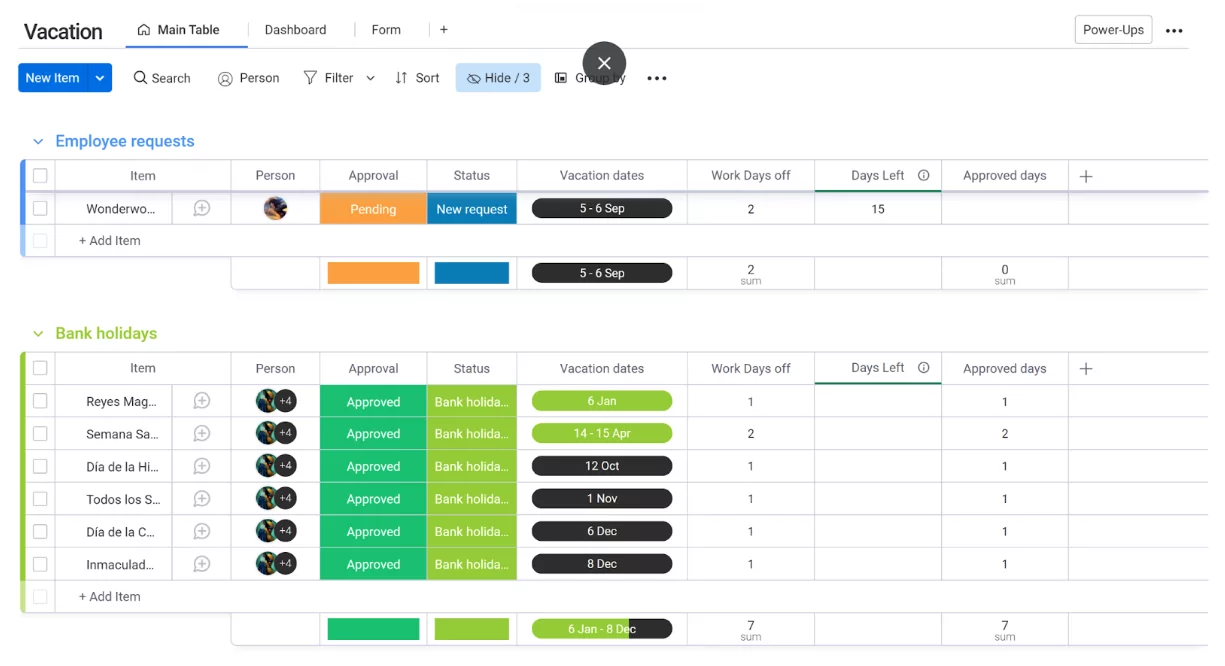Viewport: 1225px width, 666px height.
Task: Click the Days Left info icon in Employee requests
Action: pyautogui.click(x=923, y=175)
